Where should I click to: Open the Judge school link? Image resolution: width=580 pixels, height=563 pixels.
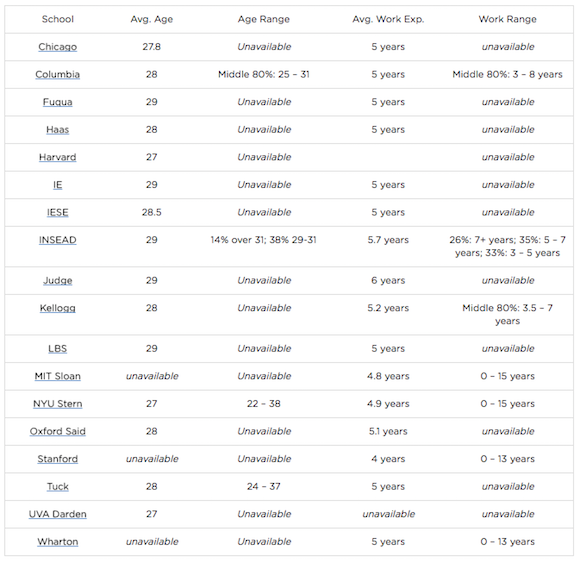[58, 280]
